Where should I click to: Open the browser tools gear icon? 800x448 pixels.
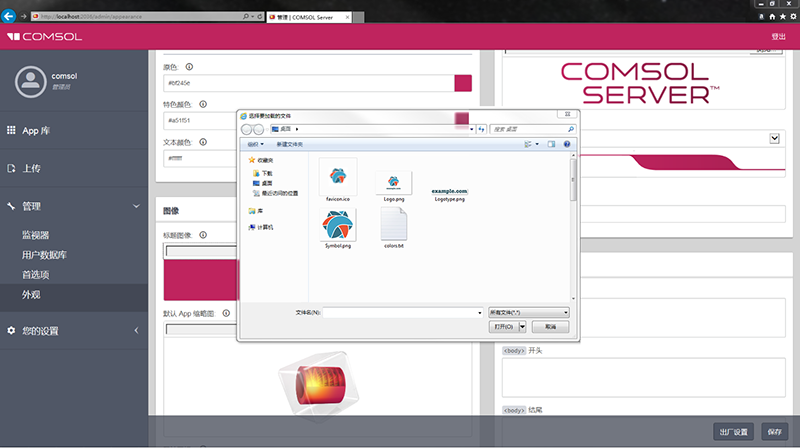[793, 16]
